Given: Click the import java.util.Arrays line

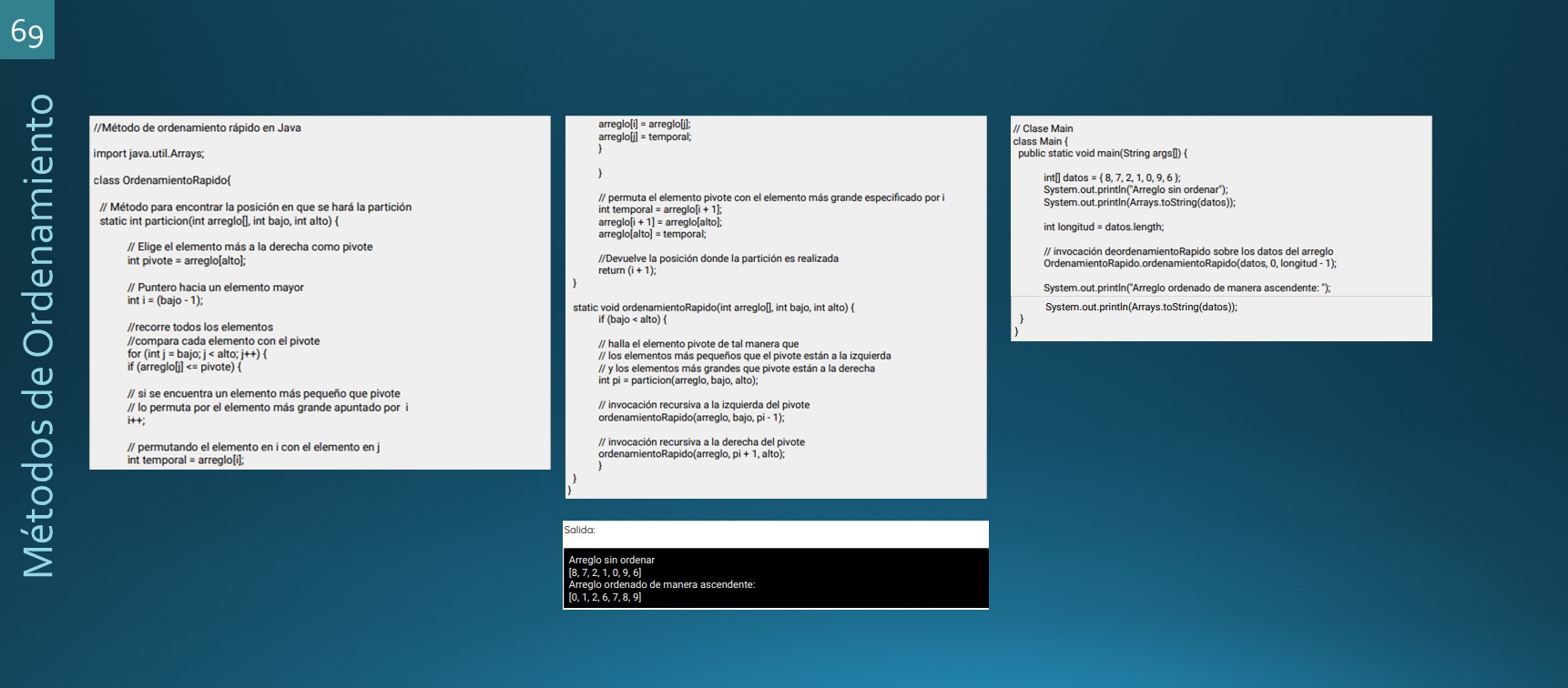Looking at the screenshot, I should [148, 154].
